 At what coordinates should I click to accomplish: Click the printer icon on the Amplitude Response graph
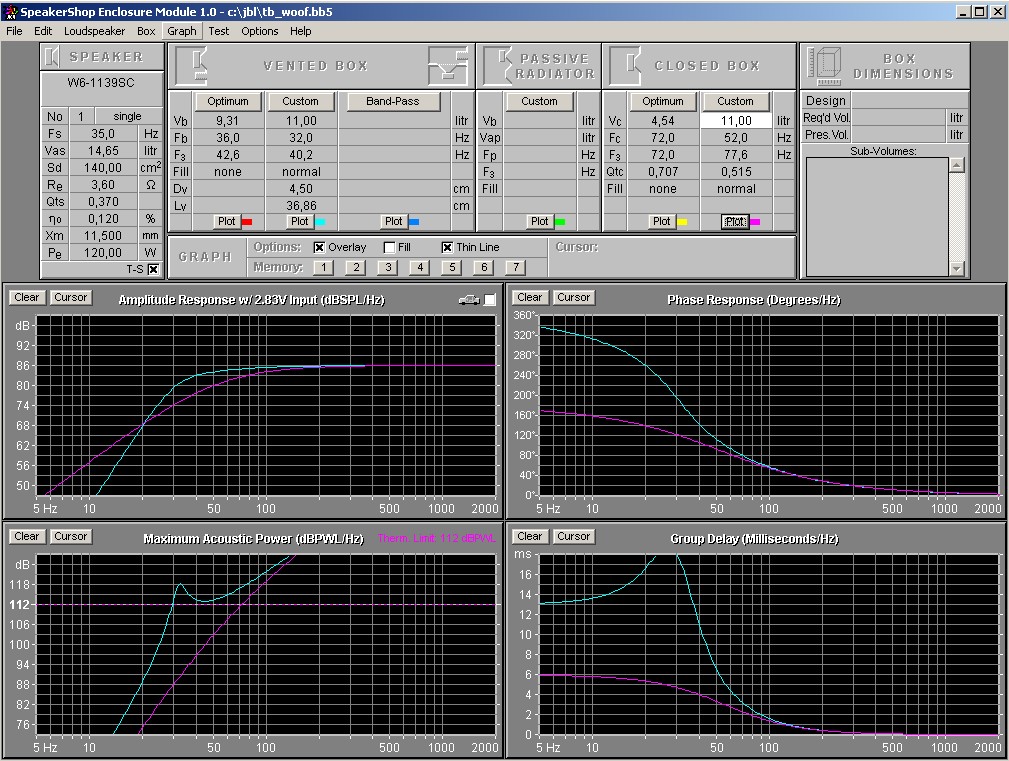click(x=468, y=299)
